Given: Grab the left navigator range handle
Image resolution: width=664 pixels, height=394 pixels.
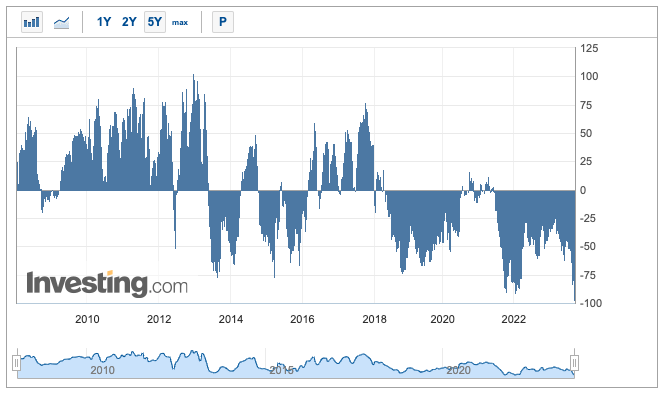Looking at the screenshot, I should (x=16, y=363).
